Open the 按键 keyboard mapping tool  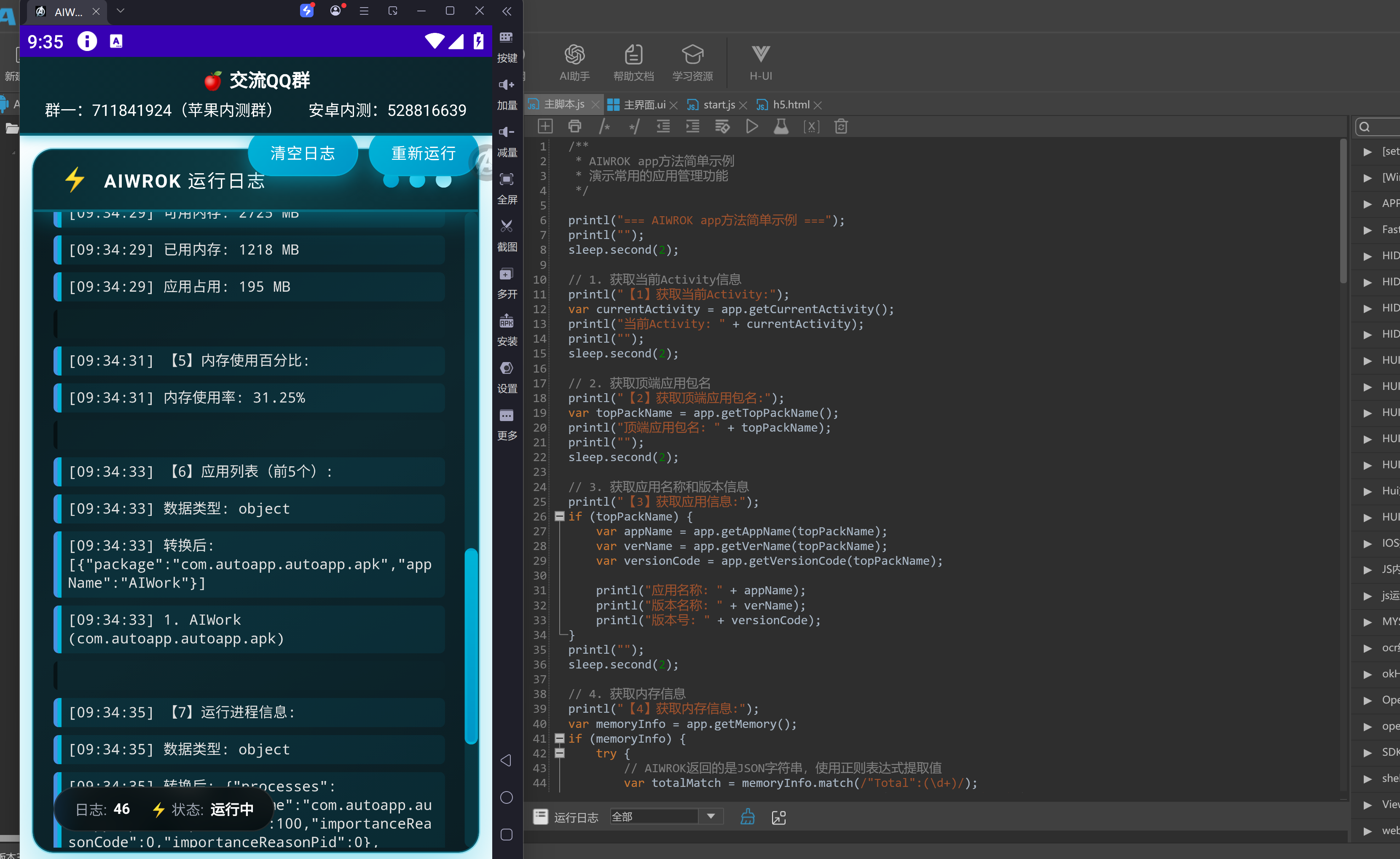coord(506,46)
